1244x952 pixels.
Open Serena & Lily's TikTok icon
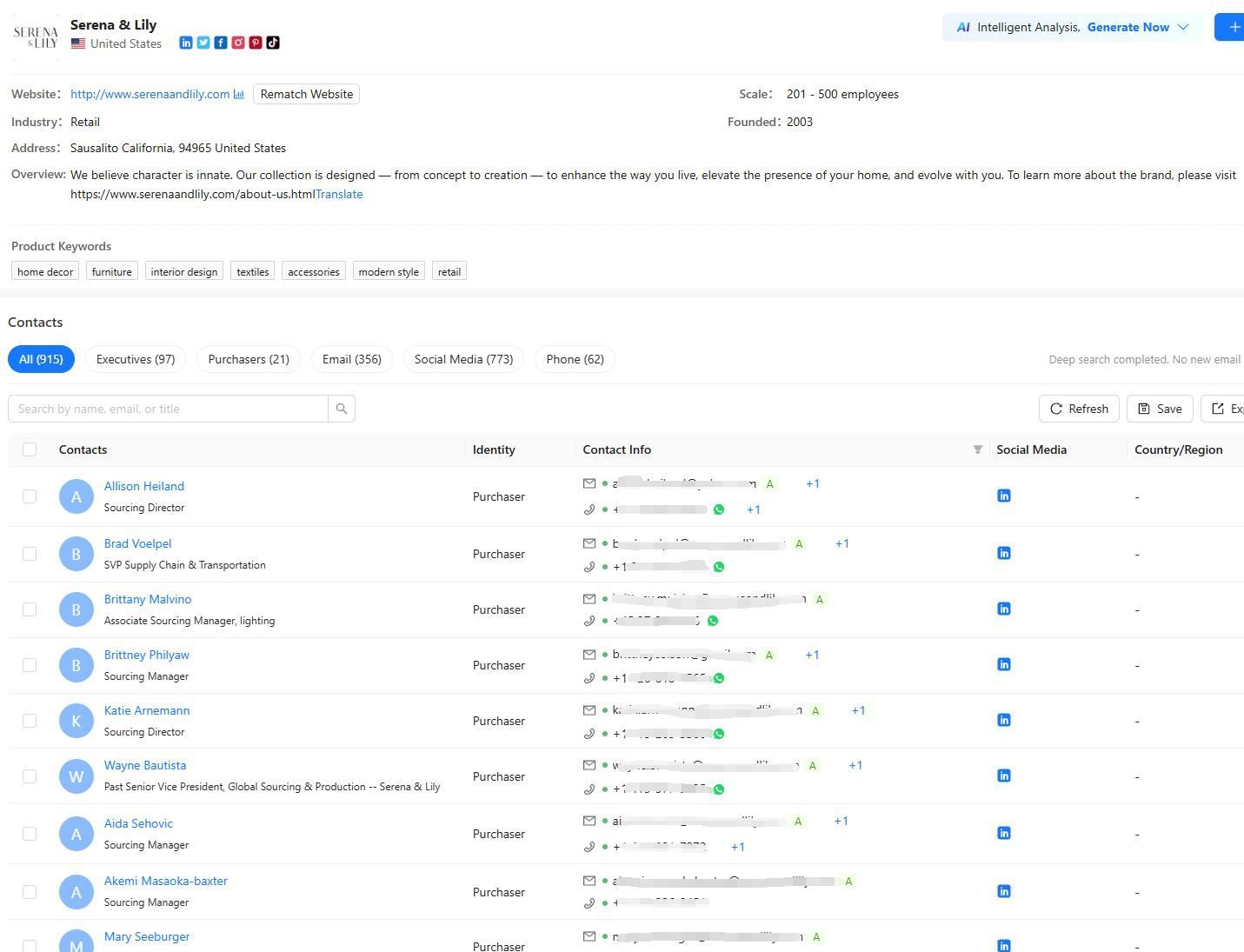point(273,43)
